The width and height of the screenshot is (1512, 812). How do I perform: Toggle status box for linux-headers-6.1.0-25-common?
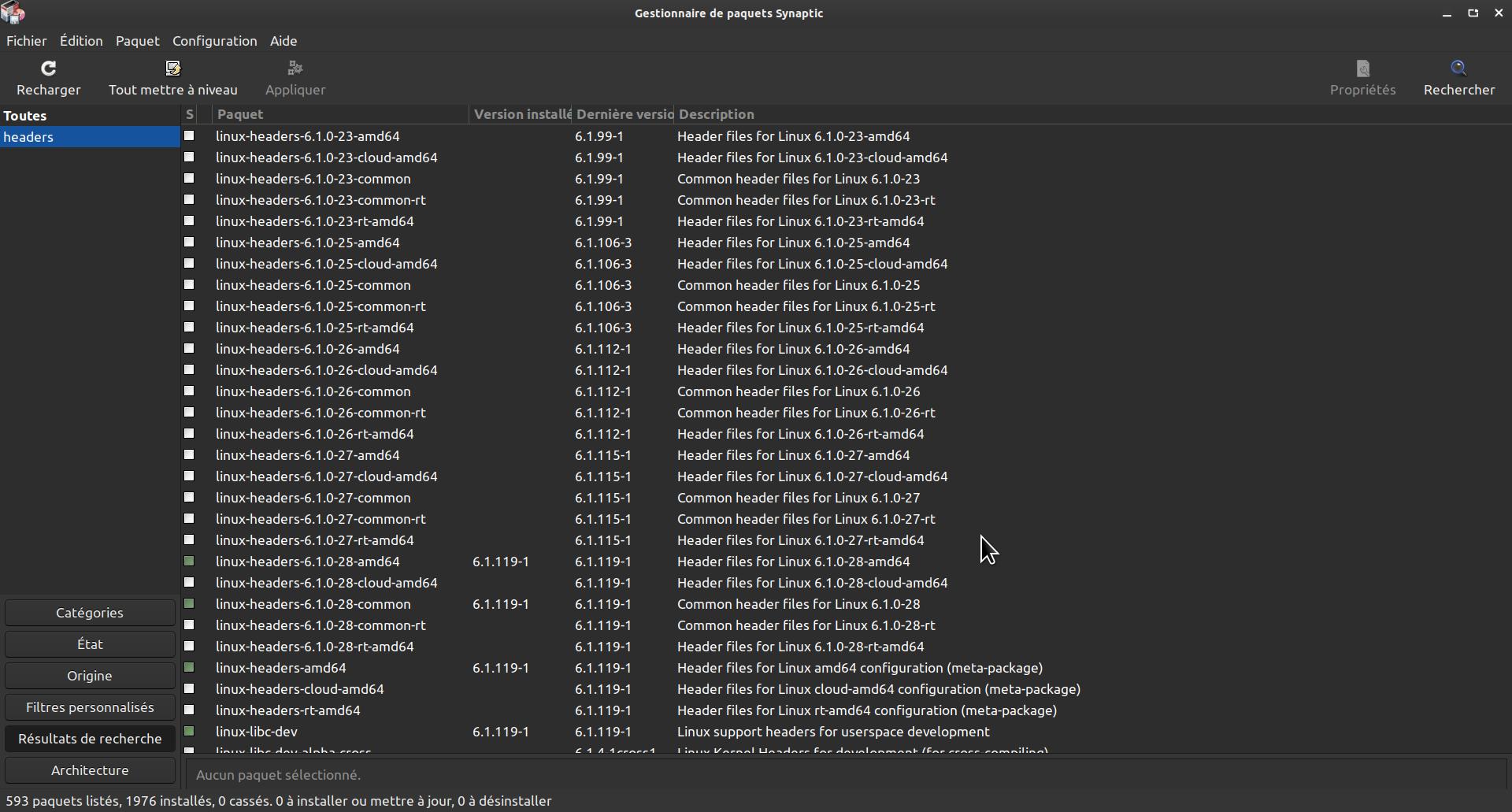coord(189,285)
